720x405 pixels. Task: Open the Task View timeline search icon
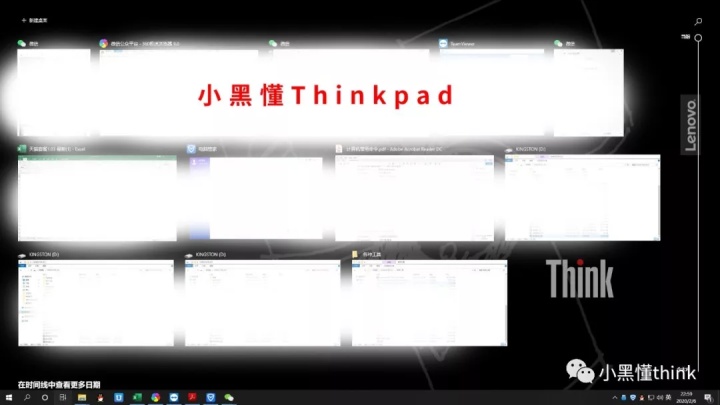click(698, 22)
